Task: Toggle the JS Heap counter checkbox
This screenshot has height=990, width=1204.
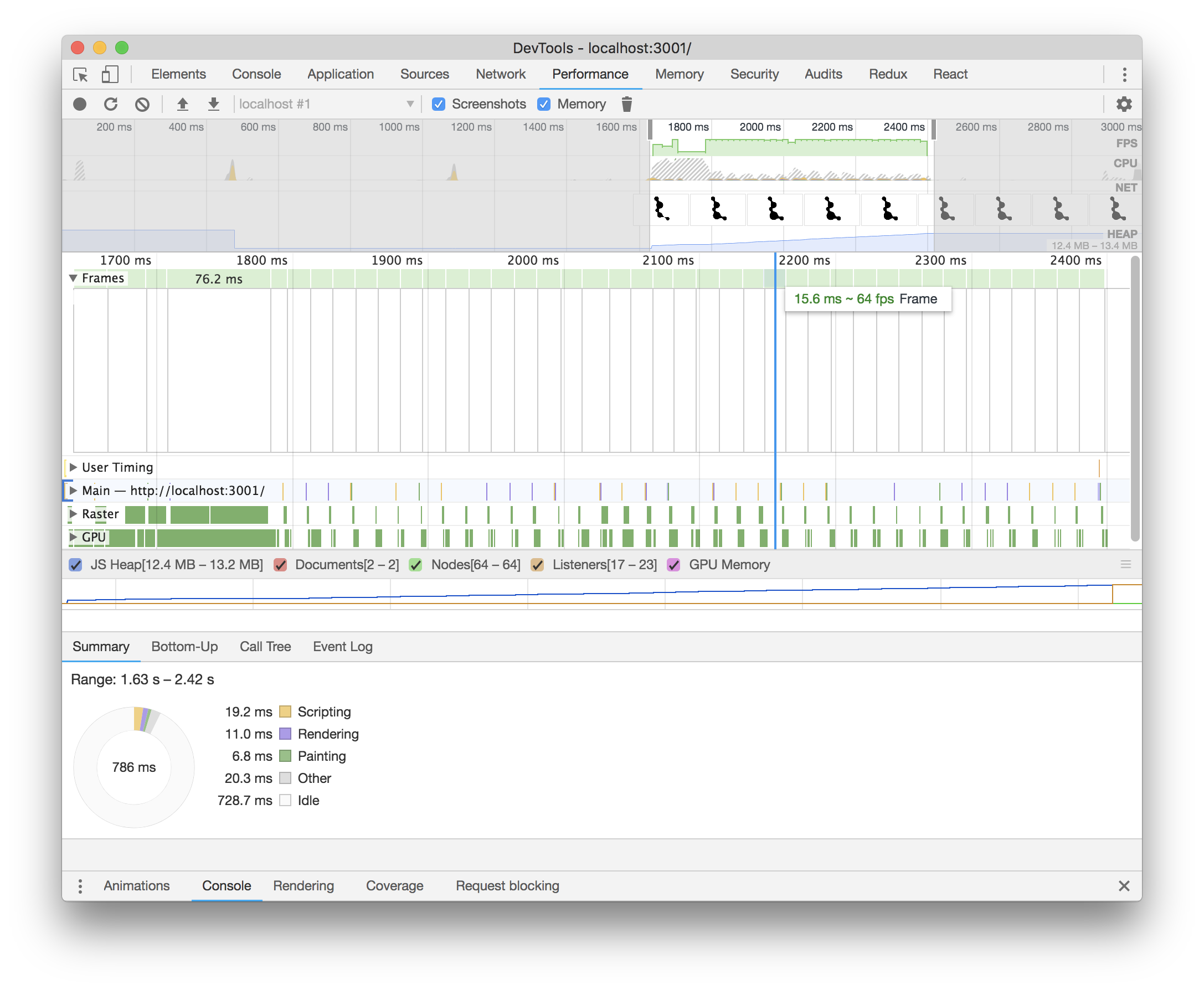Action: (x=76, y=565)
